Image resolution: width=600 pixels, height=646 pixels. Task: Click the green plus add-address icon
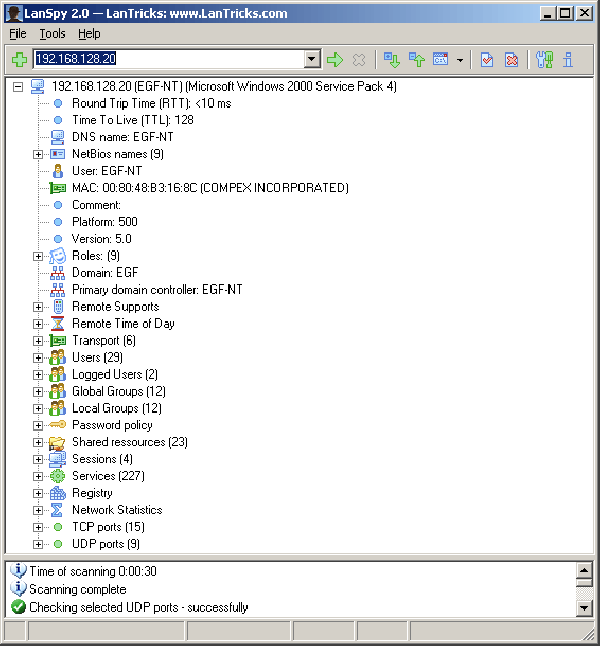tap(19, 60)
